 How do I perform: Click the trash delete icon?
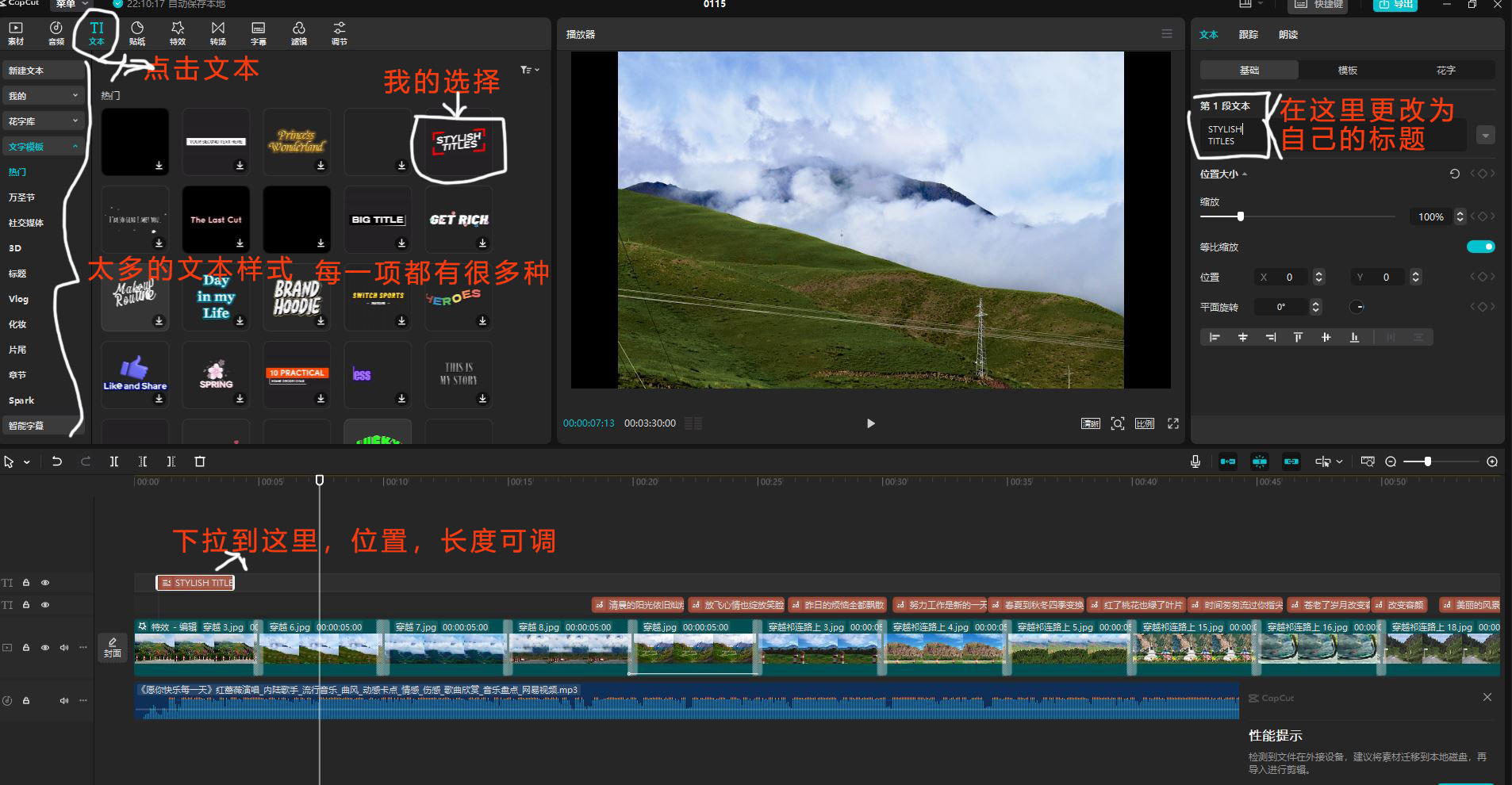[200, 461]
